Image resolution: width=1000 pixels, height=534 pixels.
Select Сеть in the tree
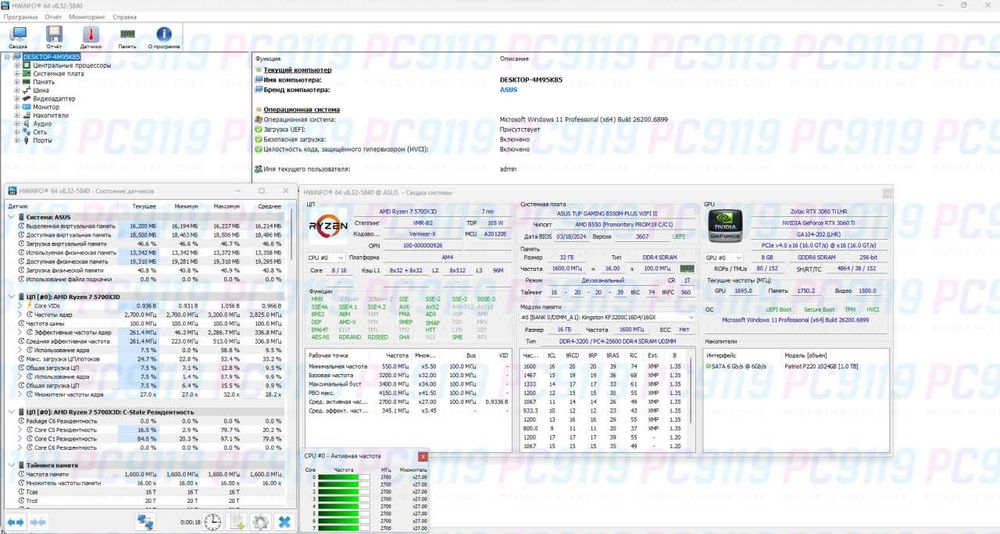pos(40,131)
